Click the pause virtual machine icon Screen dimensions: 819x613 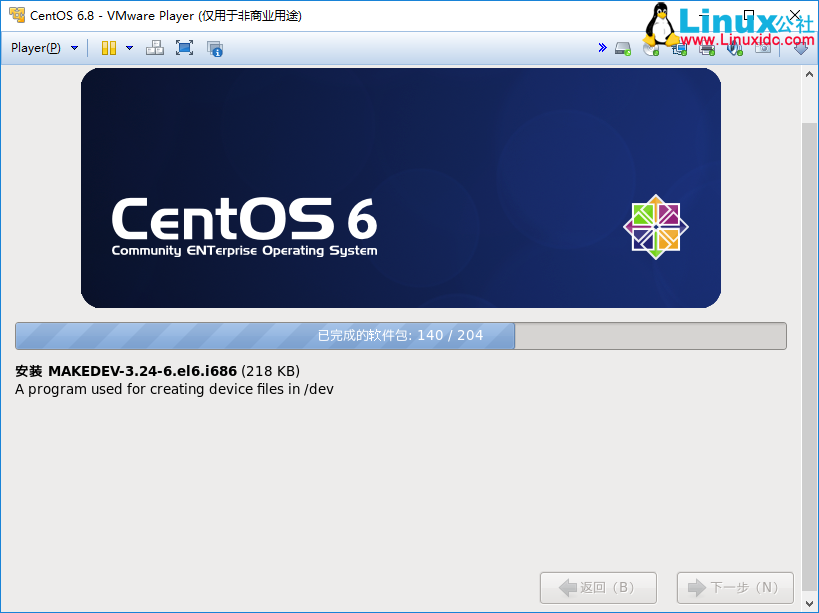point(108,48)
